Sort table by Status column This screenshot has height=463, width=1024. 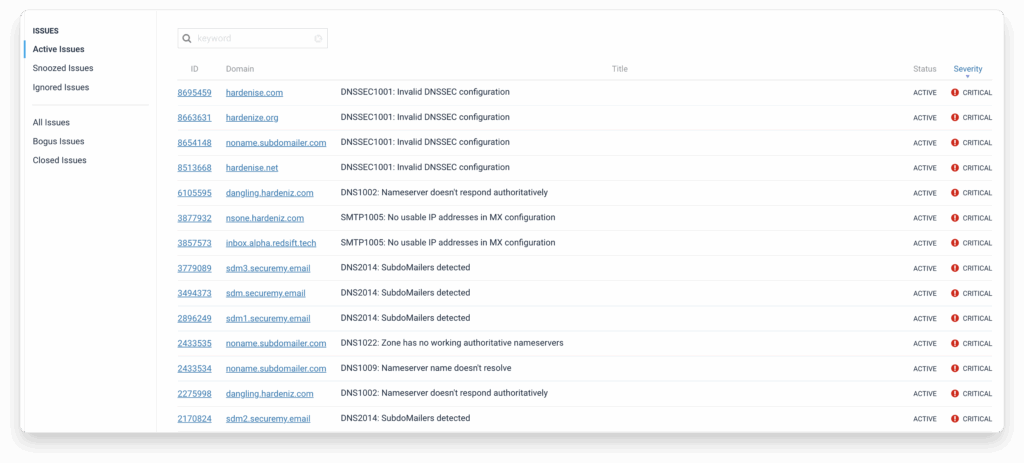pyautogui.click(x=924, y=69)
